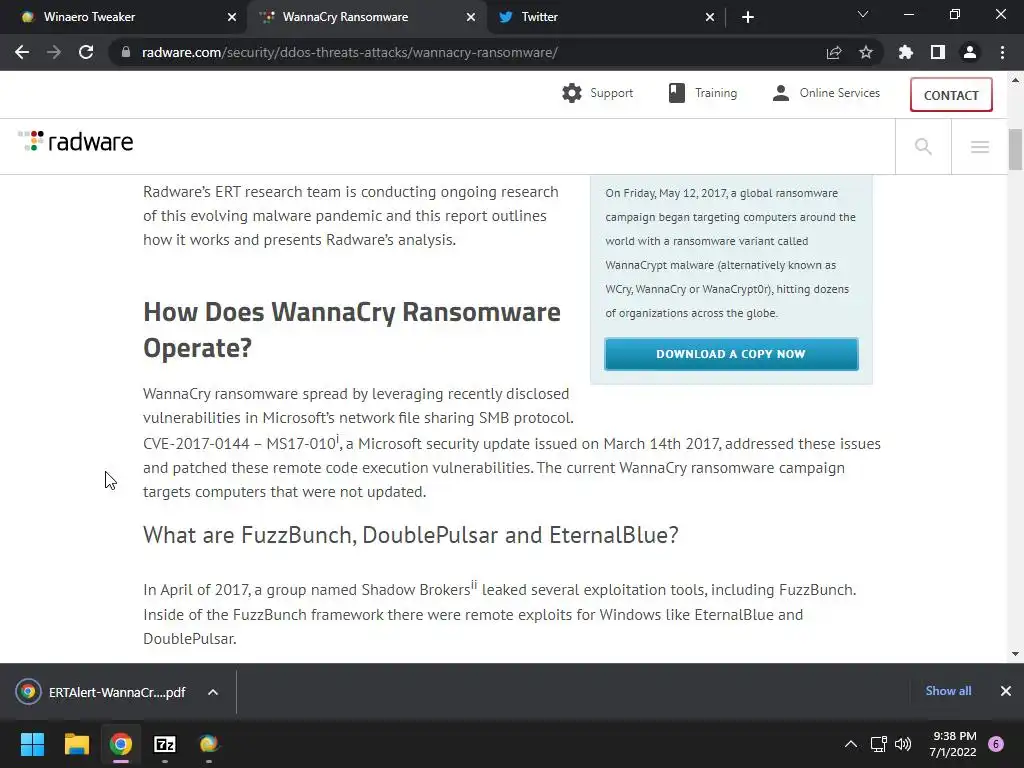This screenshot has height=768, width=1024.
Task: Click the address bar URL
Action: pos(349,52)
